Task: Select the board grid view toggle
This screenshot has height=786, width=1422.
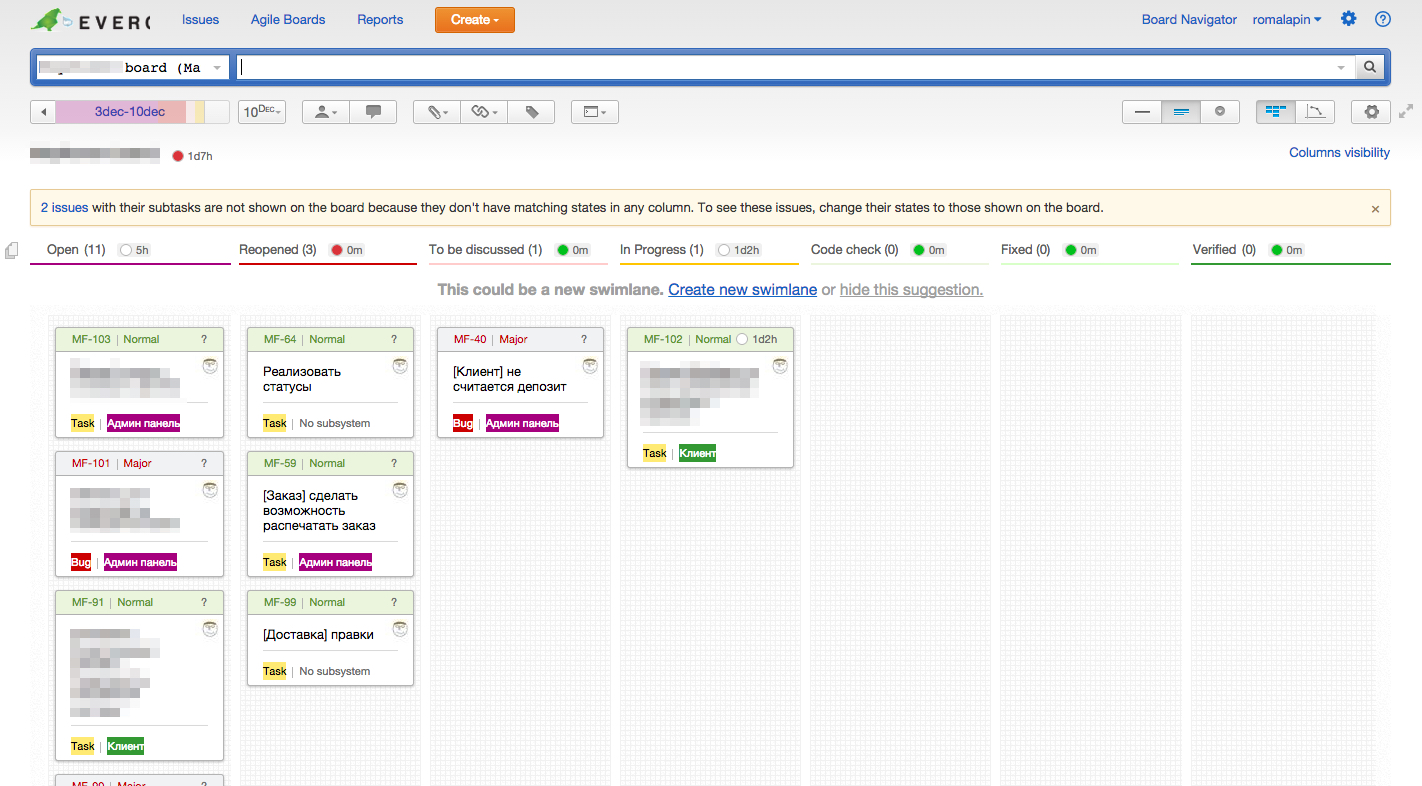Action: click(1276, 112)
